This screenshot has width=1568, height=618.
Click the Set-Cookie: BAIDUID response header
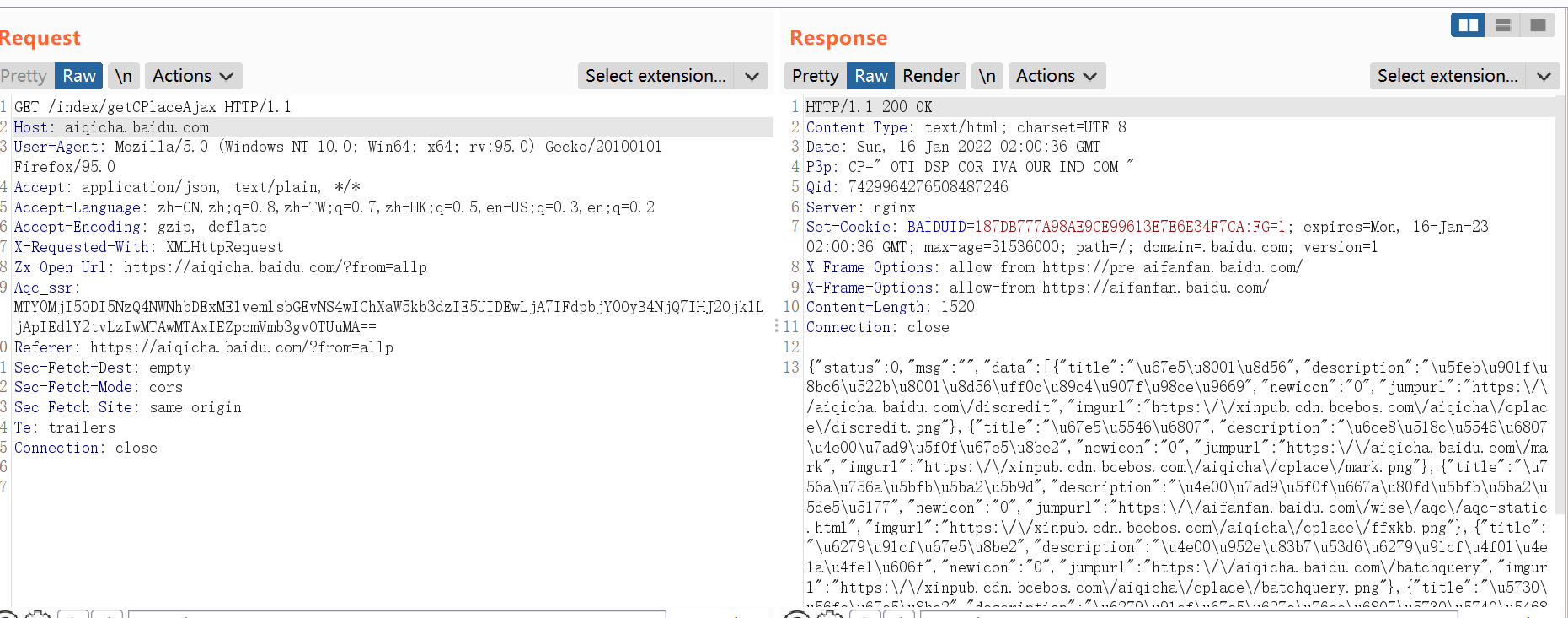point(1148,237)
